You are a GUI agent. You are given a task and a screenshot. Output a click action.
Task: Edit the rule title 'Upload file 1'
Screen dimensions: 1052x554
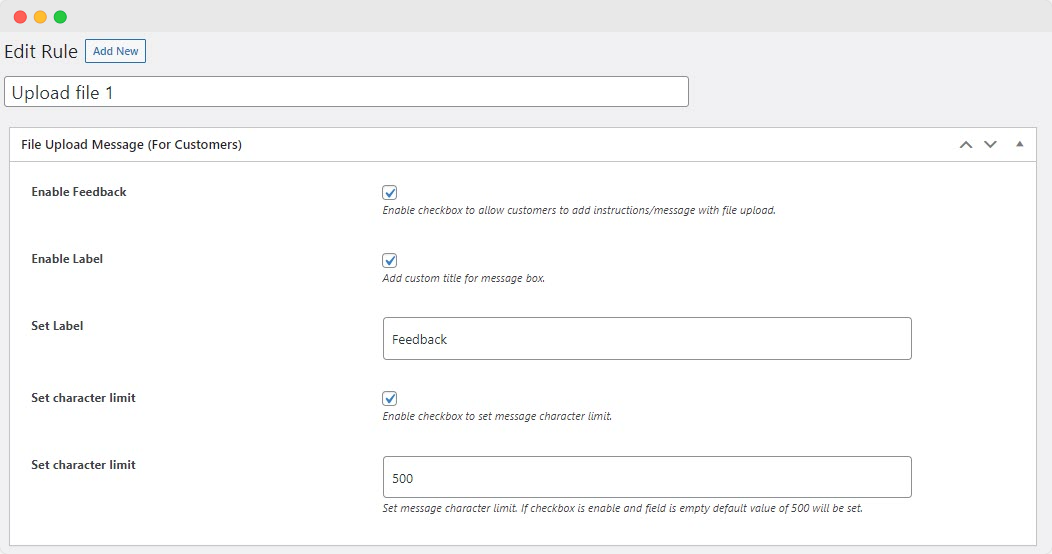point(346,92)
